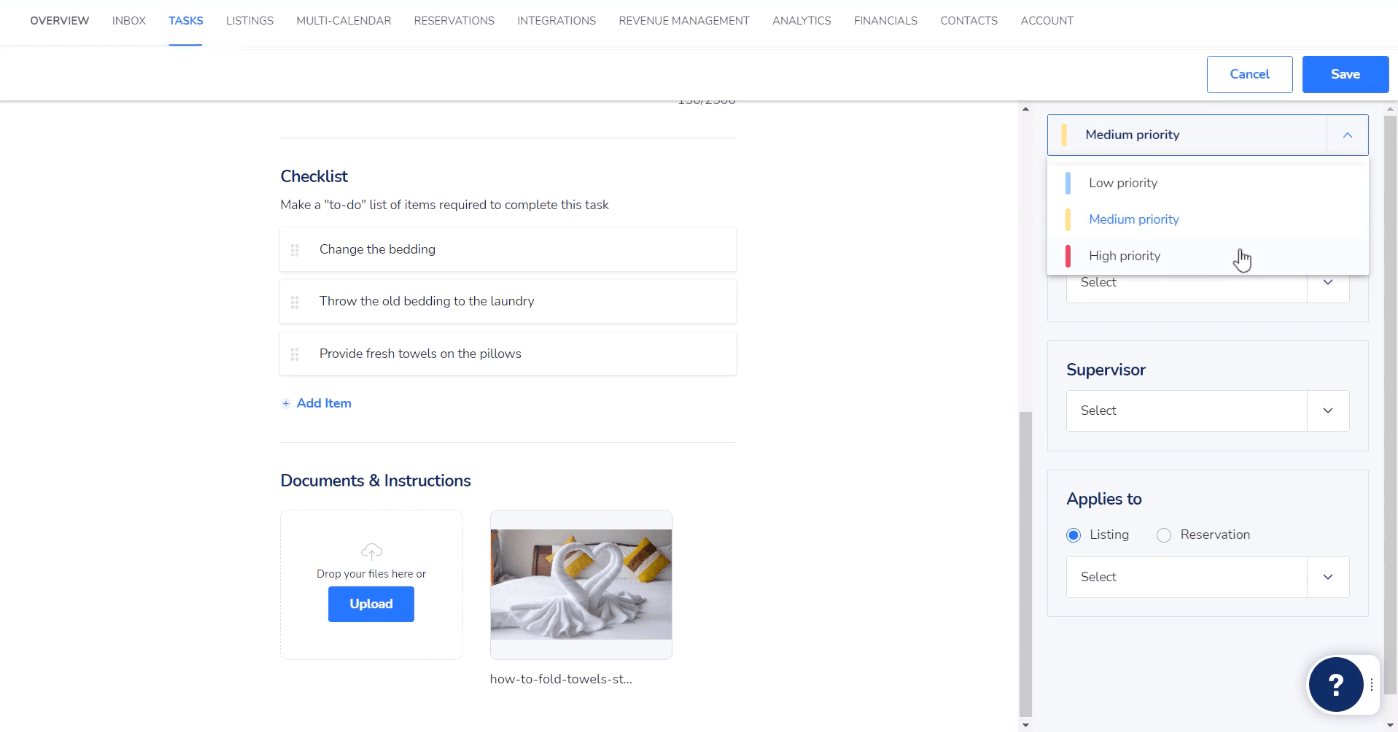Choose High priority option

[x=1124, y=256]
